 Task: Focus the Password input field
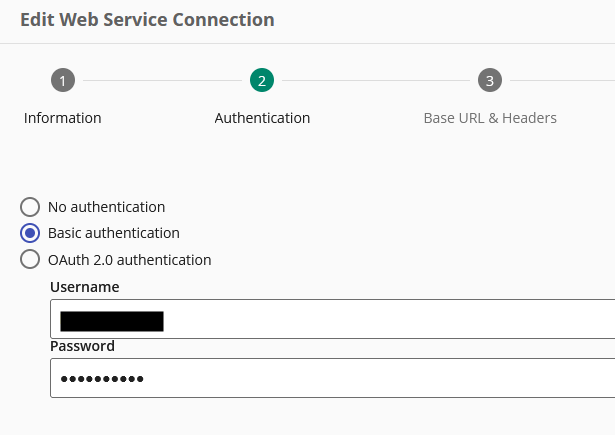333,378
